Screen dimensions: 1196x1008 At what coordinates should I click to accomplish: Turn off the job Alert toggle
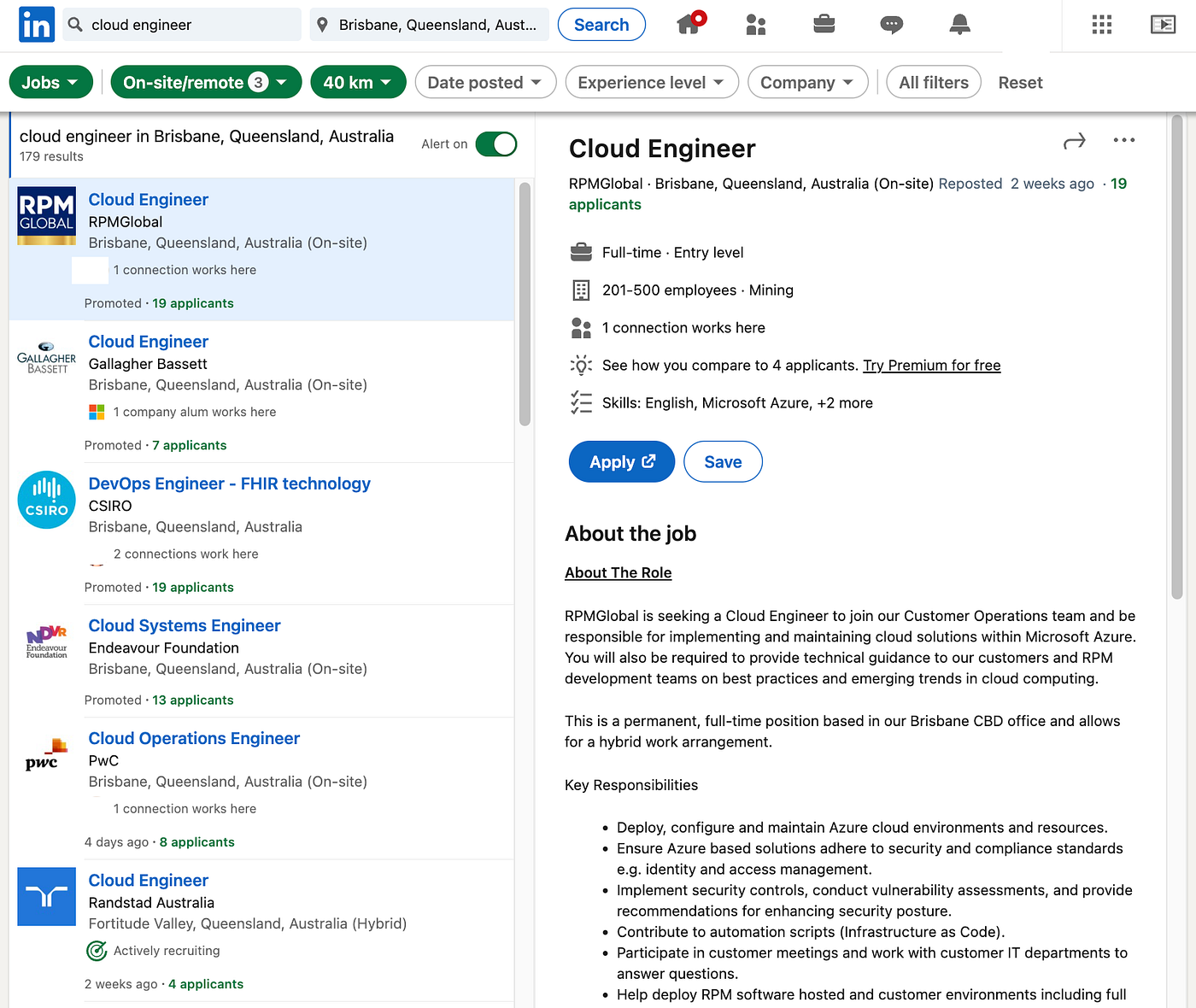[x=496, y=144]
